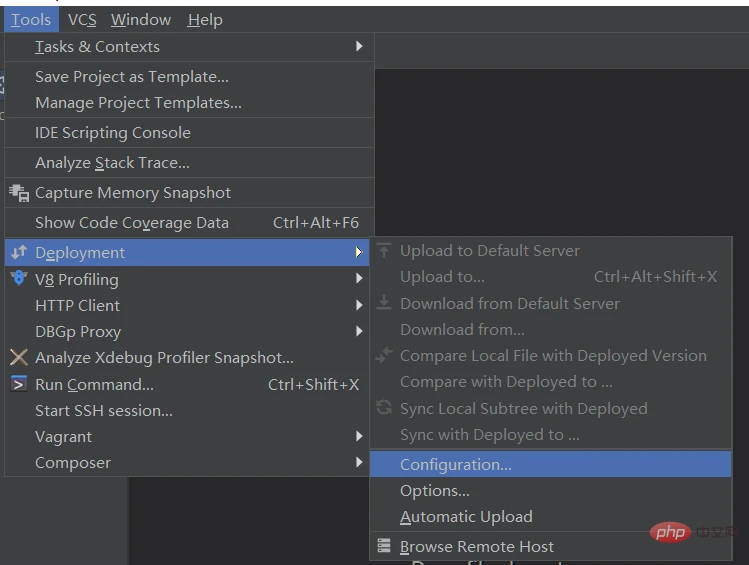The width and height of the screenshot is (749, 565).
Task: Expand the Vagrant submenu arrow
Action: click(359, 437)
